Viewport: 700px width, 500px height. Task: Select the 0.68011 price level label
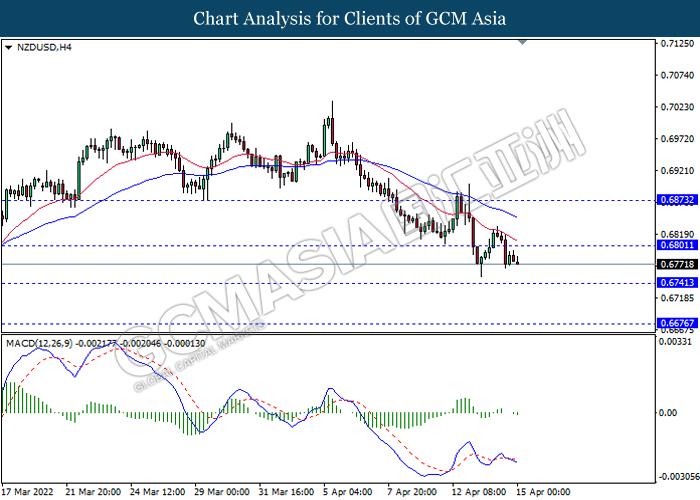click(x=677, y=245)
